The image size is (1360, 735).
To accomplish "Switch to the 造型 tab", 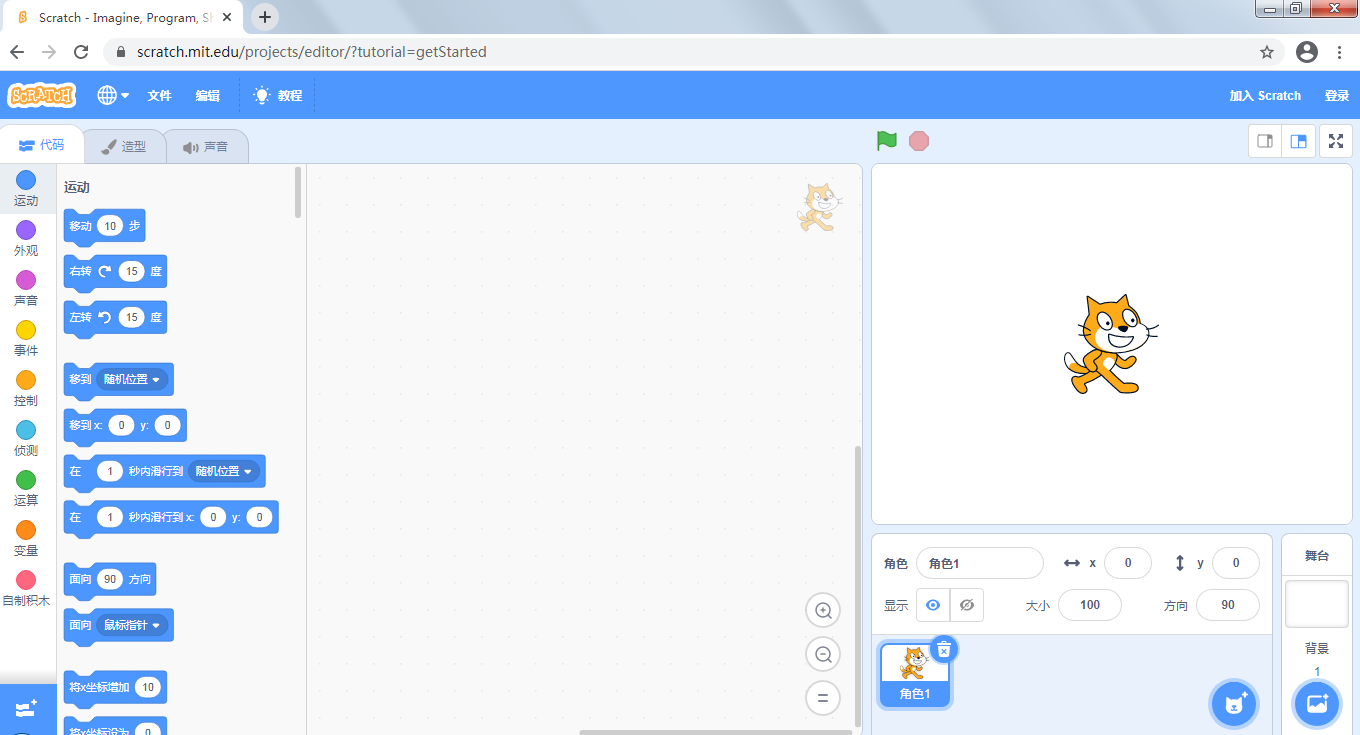I will coord(124,146).
